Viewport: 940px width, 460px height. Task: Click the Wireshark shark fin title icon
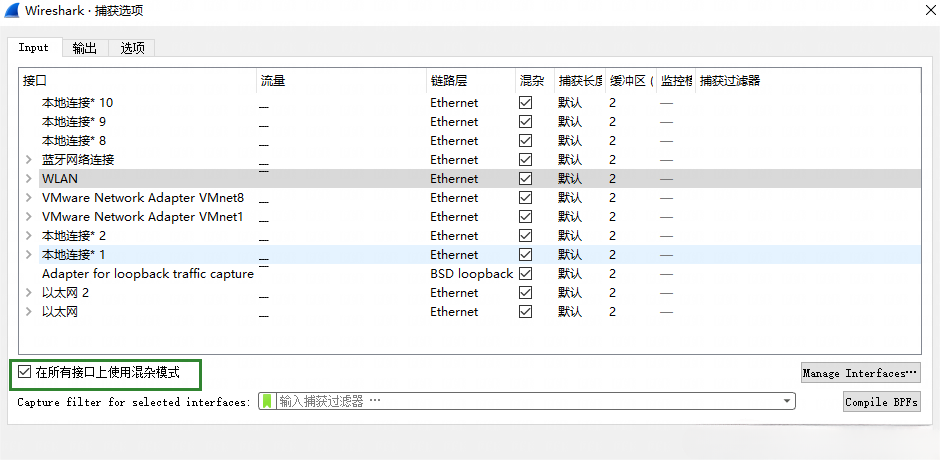point(11,10)
